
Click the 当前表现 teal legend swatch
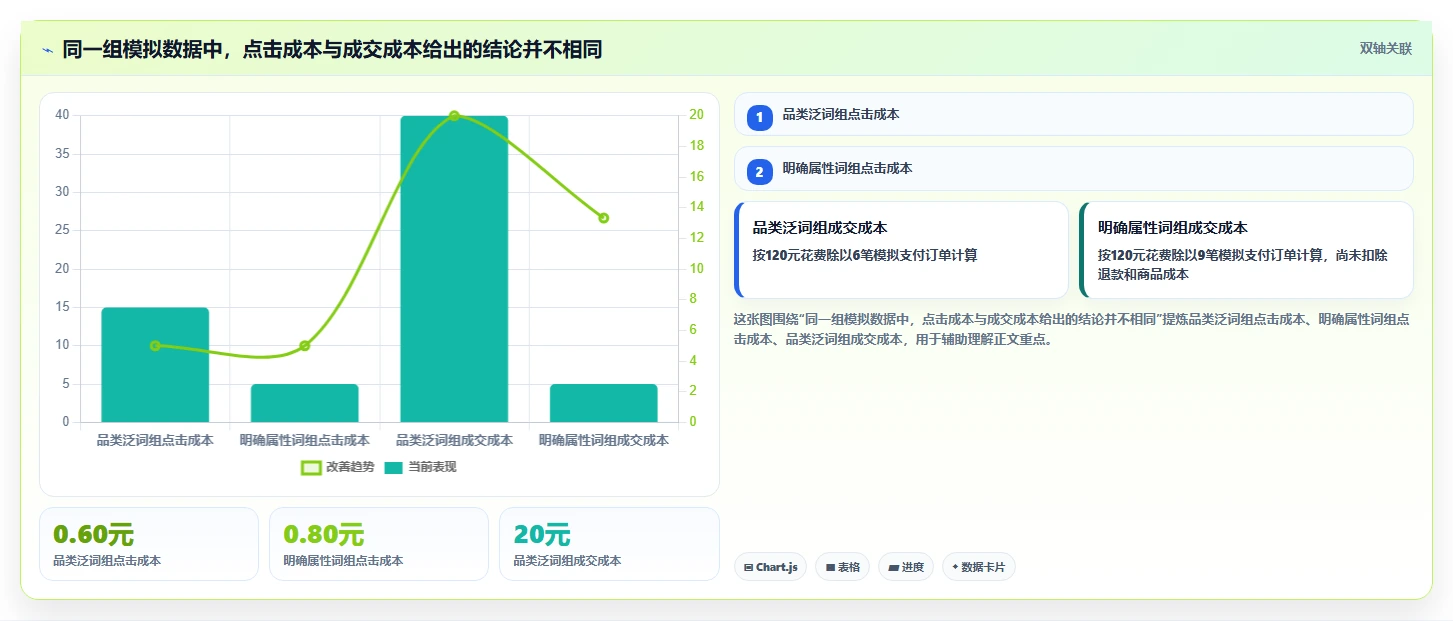point(394,467)
